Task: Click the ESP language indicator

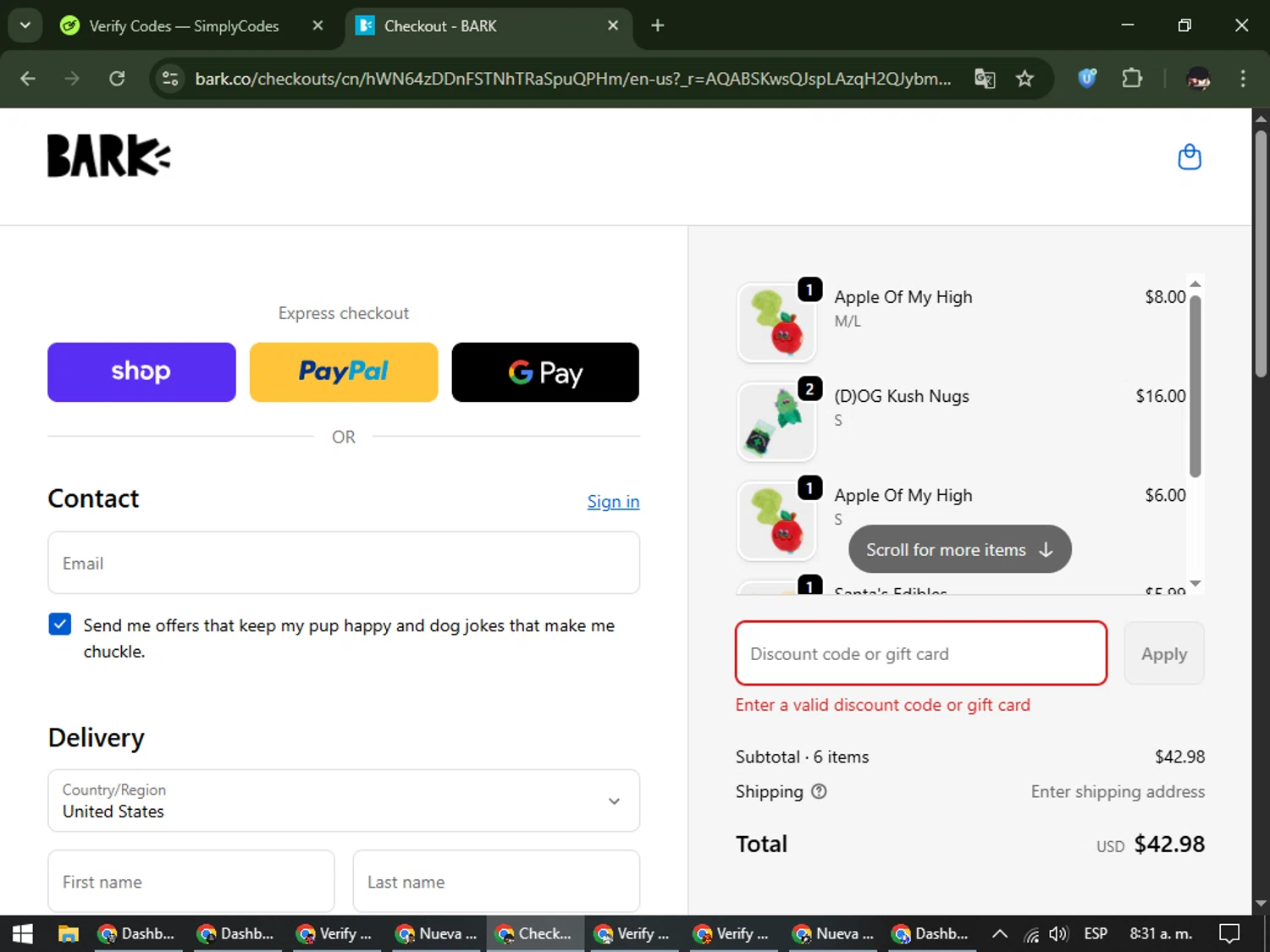Action: point(1096,933)
